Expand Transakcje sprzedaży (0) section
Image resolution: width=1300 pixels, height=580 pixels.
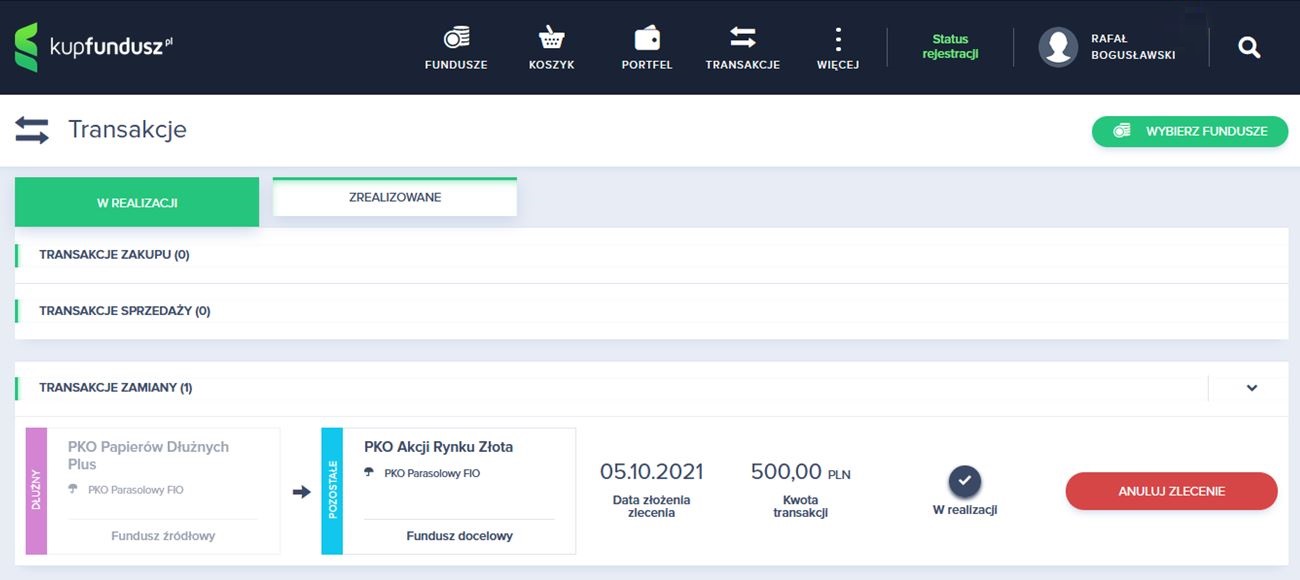point(651,311)
